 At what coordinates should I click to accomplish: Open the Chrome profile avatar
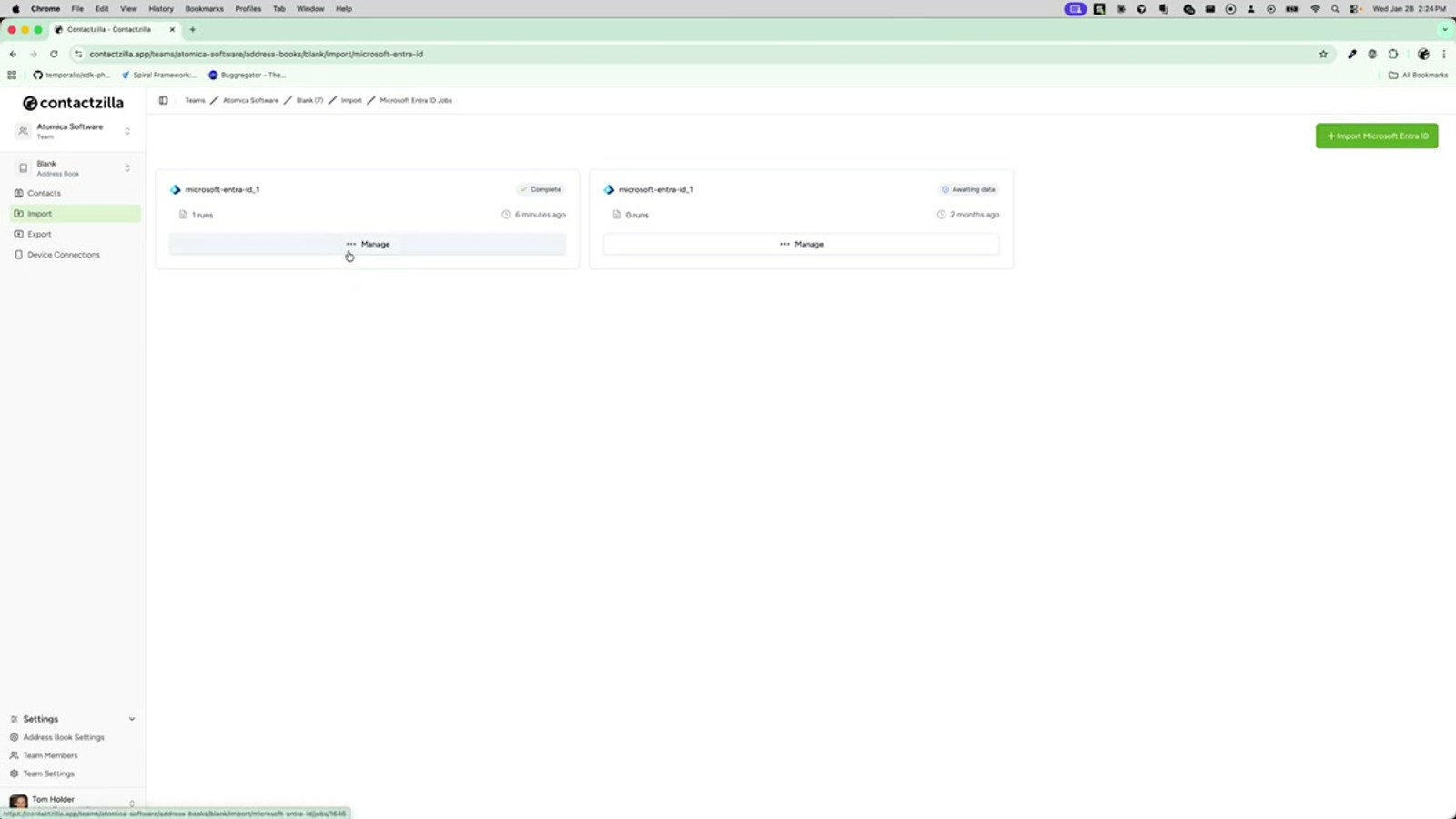[1423, 54]
